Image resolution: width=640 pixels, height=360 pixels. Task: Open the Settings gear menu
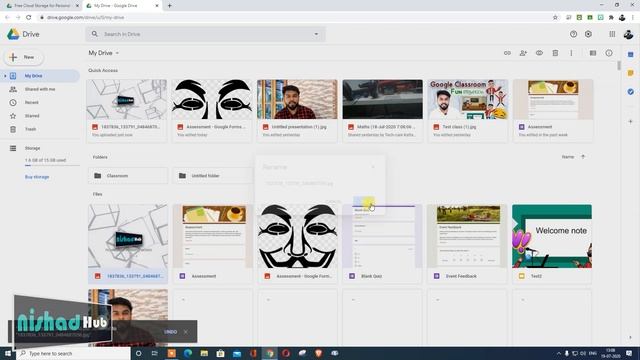point(588,34)
